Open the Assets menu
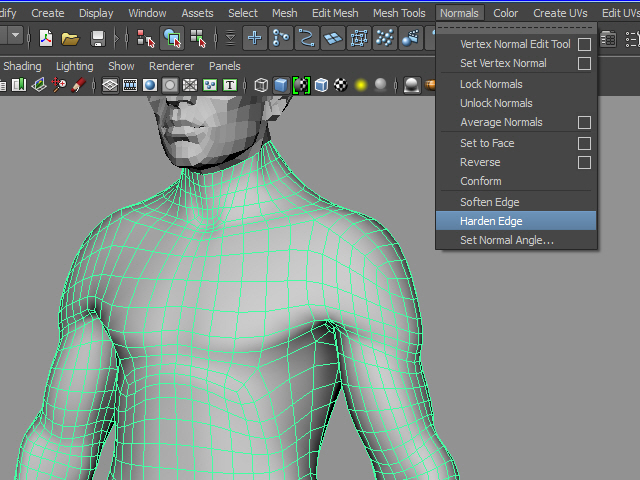The height and width of the screenshot is (480, 640). click(197, 13)
